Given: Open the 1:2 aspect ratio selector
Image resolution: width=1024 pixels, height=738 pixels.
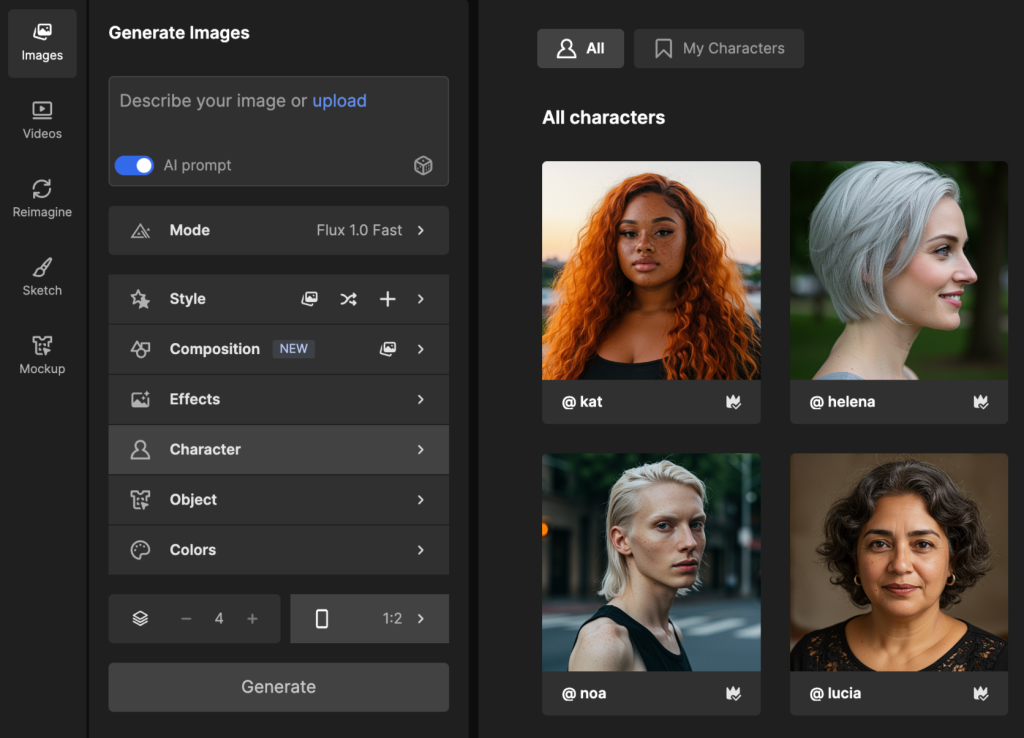Looking at the screenshot, I should tap(369, 619).
